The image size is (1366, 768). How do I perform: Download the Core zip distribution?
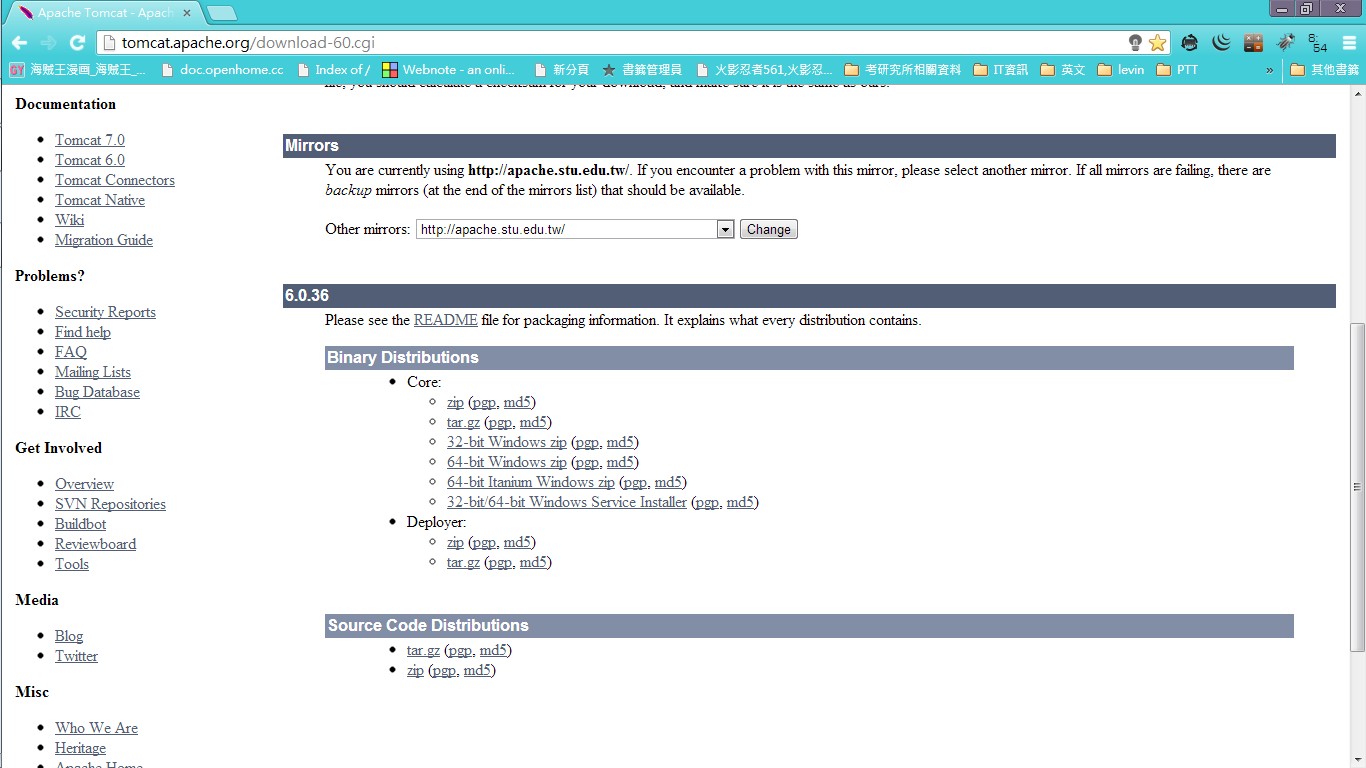click(x=455, y=402)
